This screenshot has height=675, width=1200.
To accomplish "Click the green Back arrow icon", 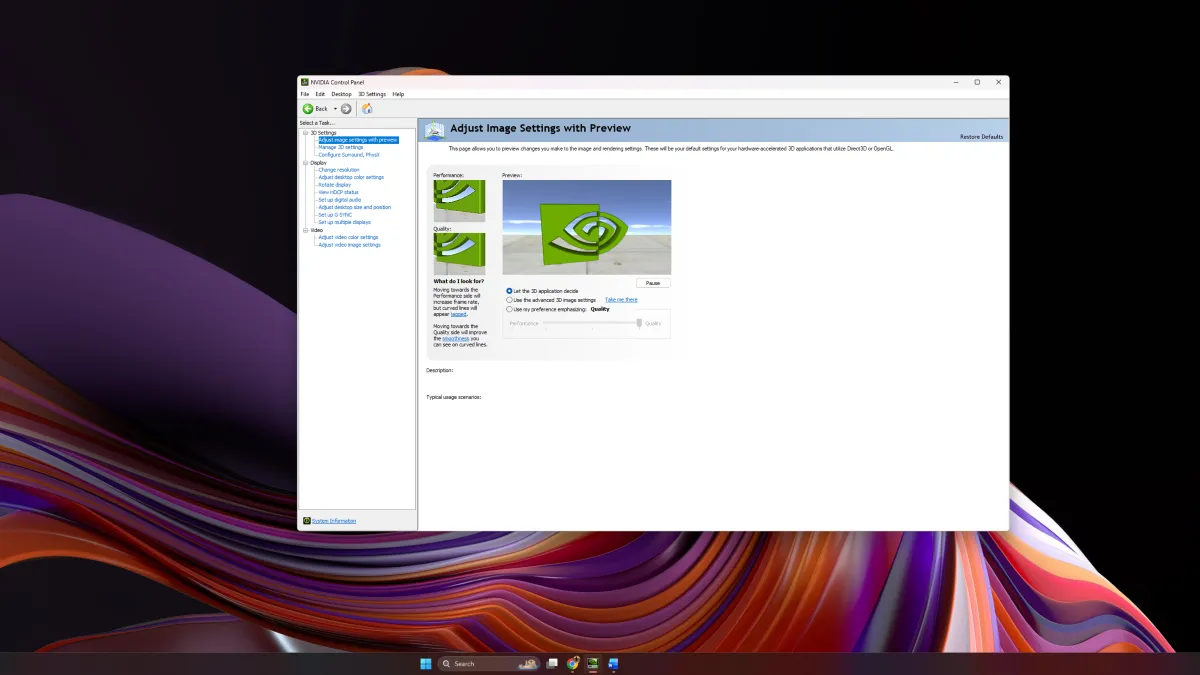I will tap(308, 108).
